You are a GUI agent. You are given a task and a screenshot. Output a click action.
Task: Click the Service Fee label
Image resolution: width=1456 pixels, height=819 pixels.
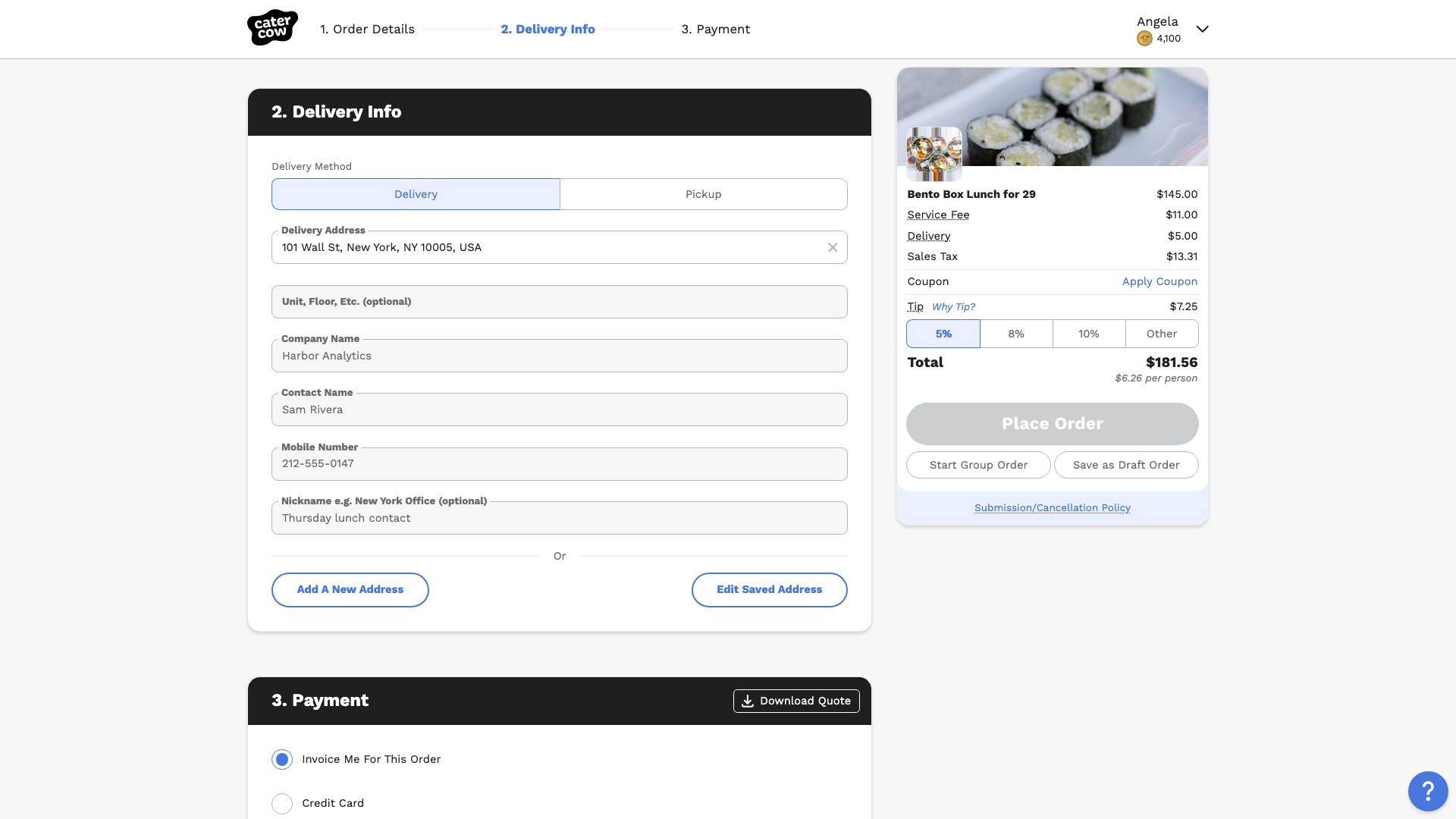pyautogui.click(x=938, y=215)
